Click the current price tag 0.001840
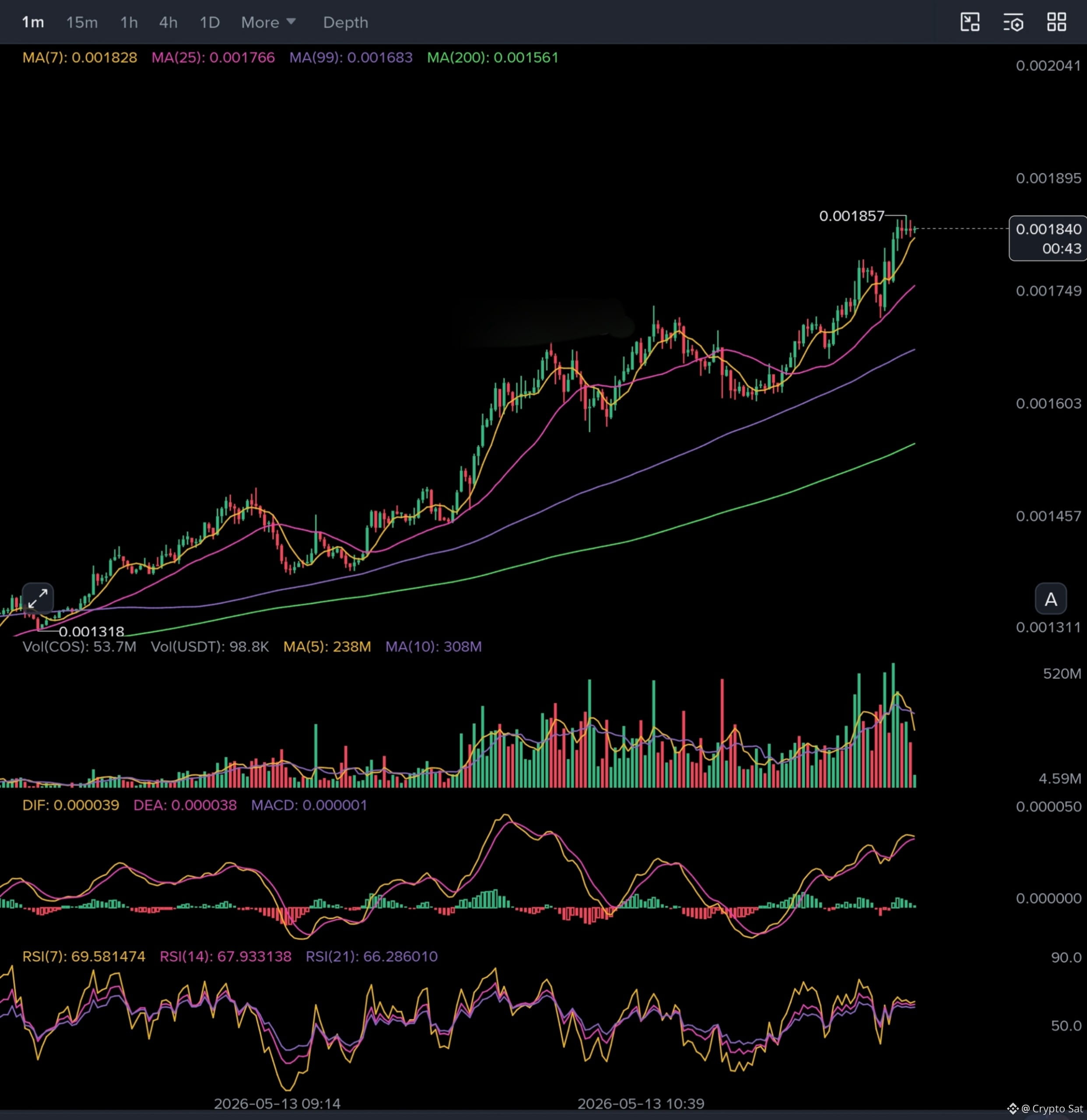 point(1048,238)
